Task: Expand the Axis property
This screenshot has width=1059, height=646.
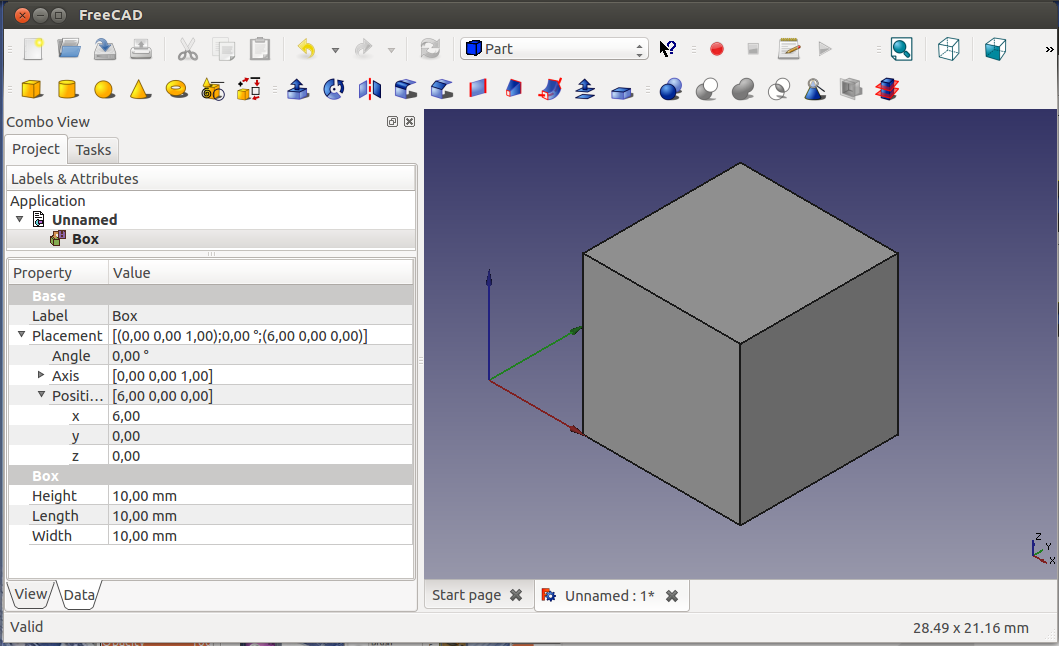Action: (x=41, y=375)
